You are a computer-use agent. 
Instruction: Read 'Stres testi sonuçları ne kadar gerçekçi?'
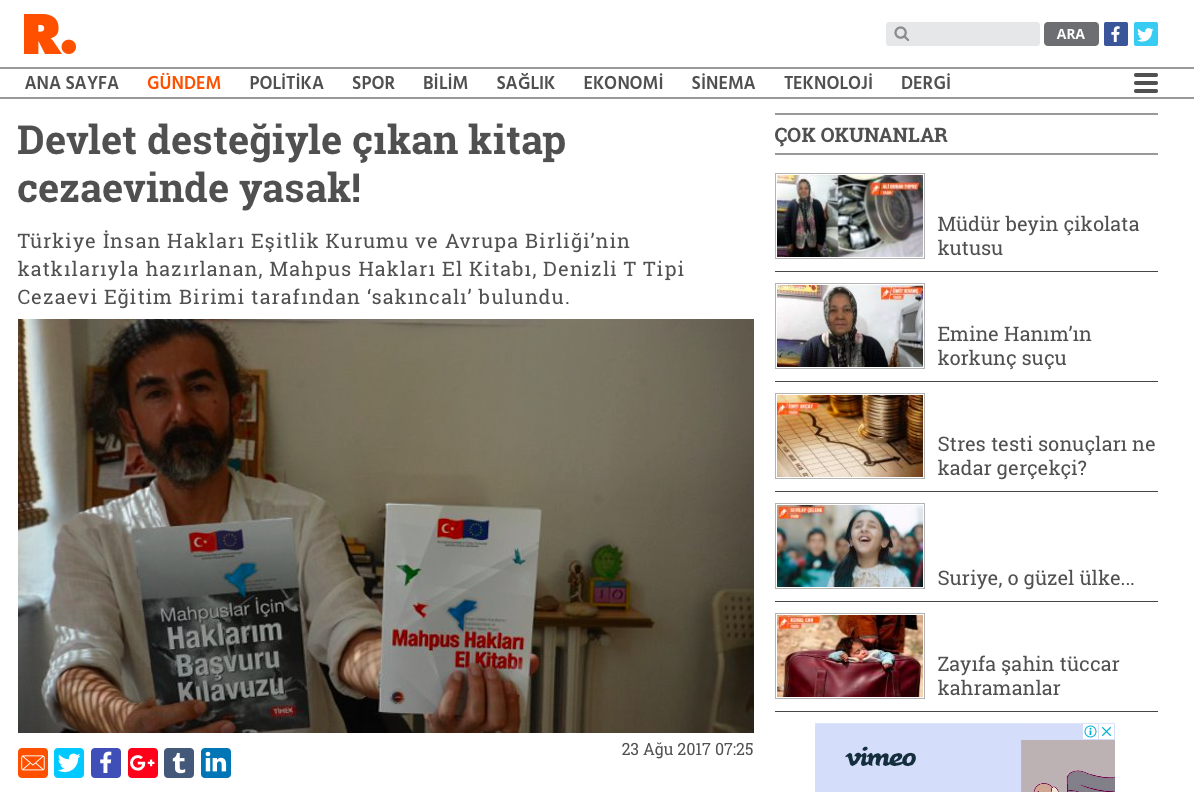click(1046, 455)
